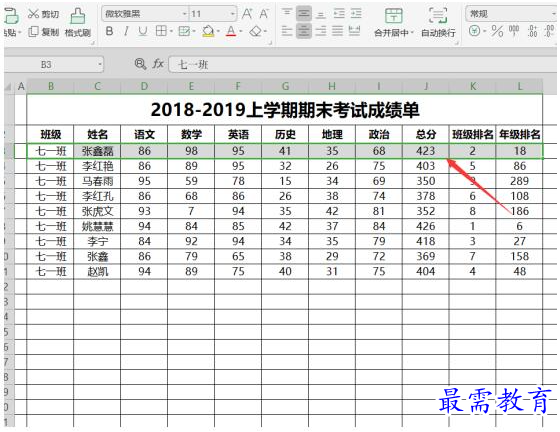Click the thousands separator icon

point(514,31)
